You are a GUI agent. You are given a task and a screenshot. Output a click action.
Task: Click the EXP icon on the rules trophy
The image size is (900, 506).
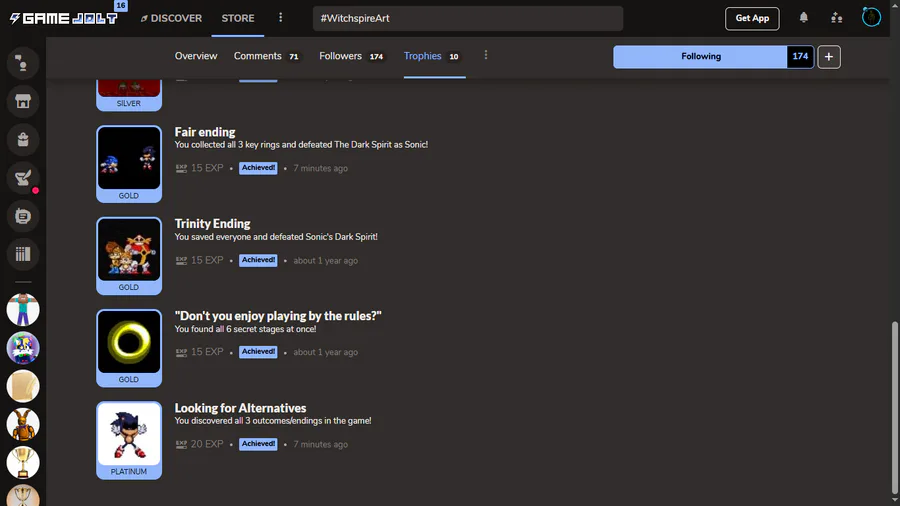pyautogui.click(x=181, y=352)
